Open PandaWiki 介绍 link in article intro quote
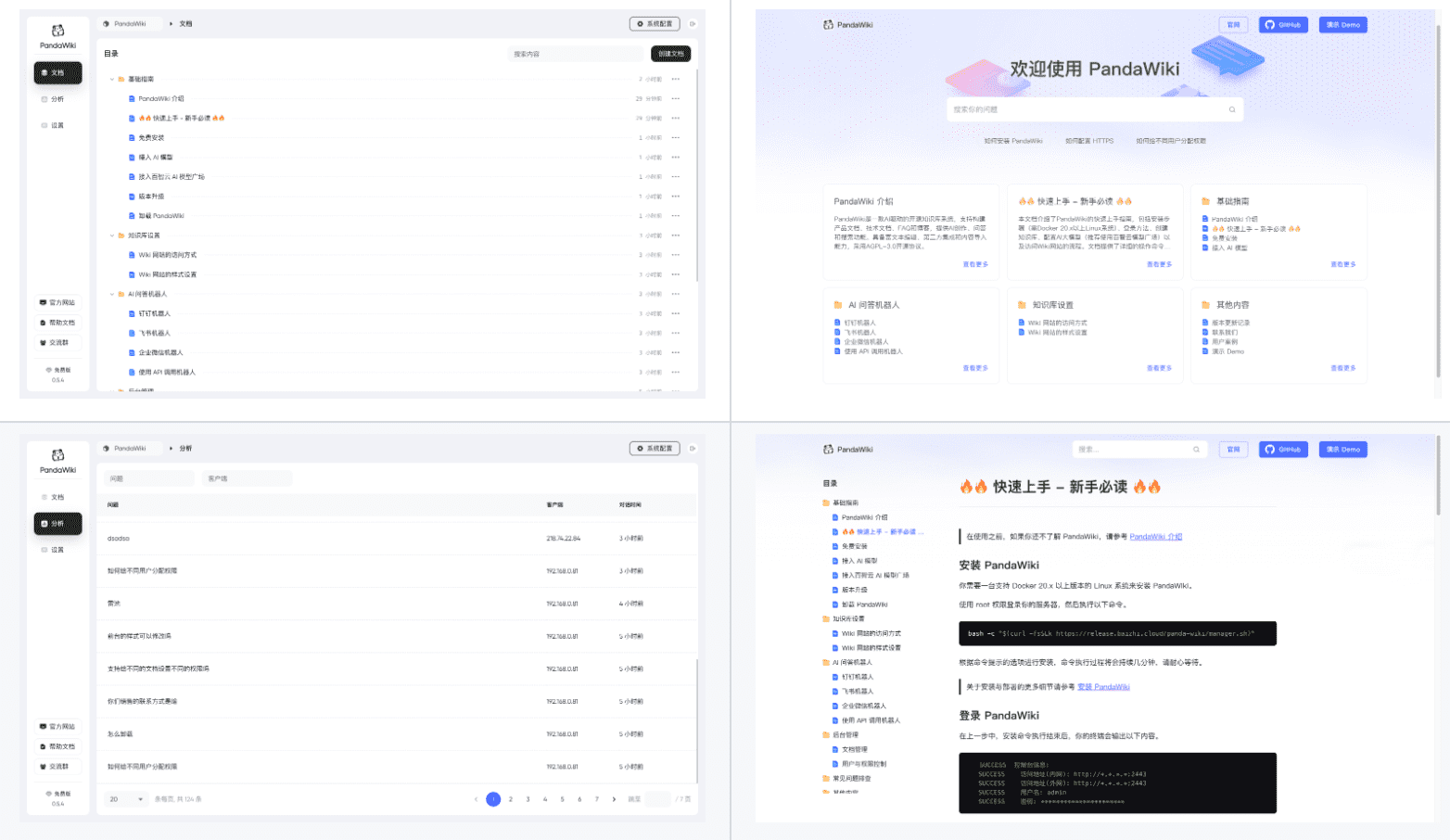1450x840 pixels. pyautogui.click(x=1155, y=537)
